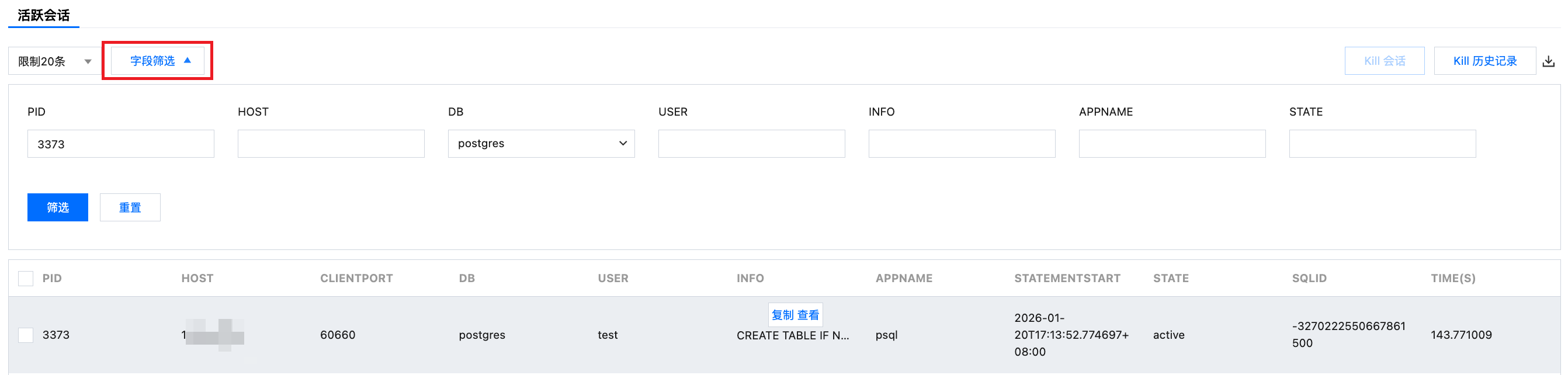This screenshot has height=375, width=1568.
Task: Open Kill 历史记录
Action: click(x=1484, y=61)
